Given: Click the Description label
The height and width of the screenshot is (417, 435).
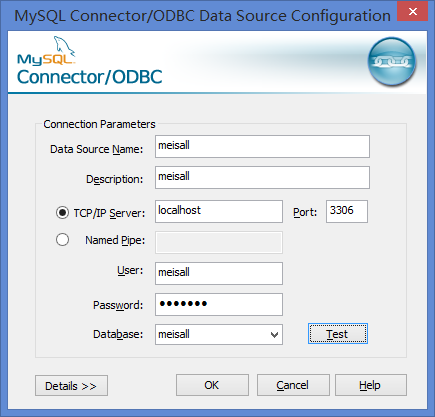Looking at the screenshot, I should [114, 179].
